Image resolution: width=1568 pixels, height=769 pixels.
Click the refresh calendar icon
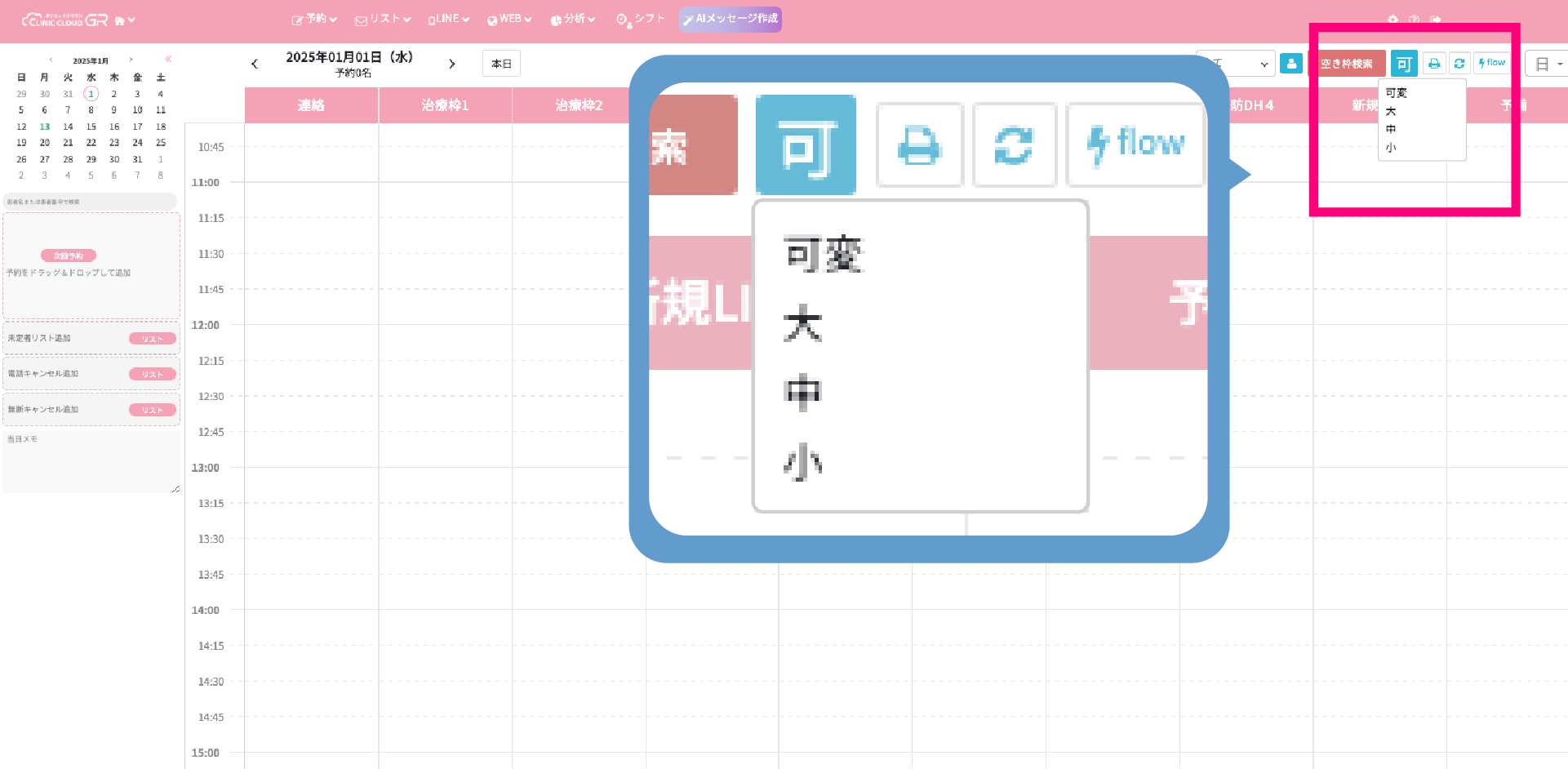coord(1459,64)
